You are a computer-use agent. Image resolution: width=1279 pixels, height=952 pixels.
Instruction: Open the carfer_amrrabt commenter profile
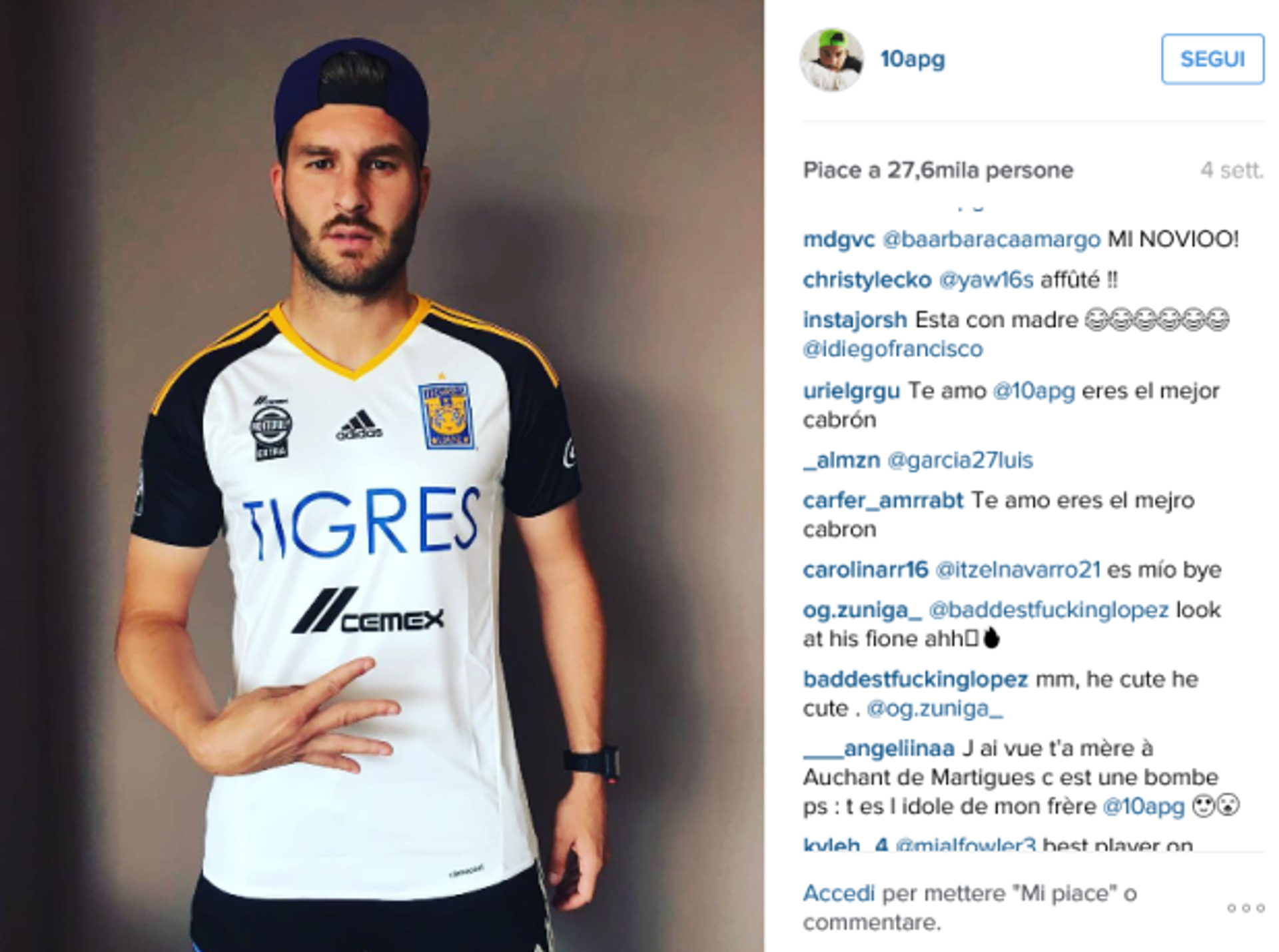[x=883, y=500]
